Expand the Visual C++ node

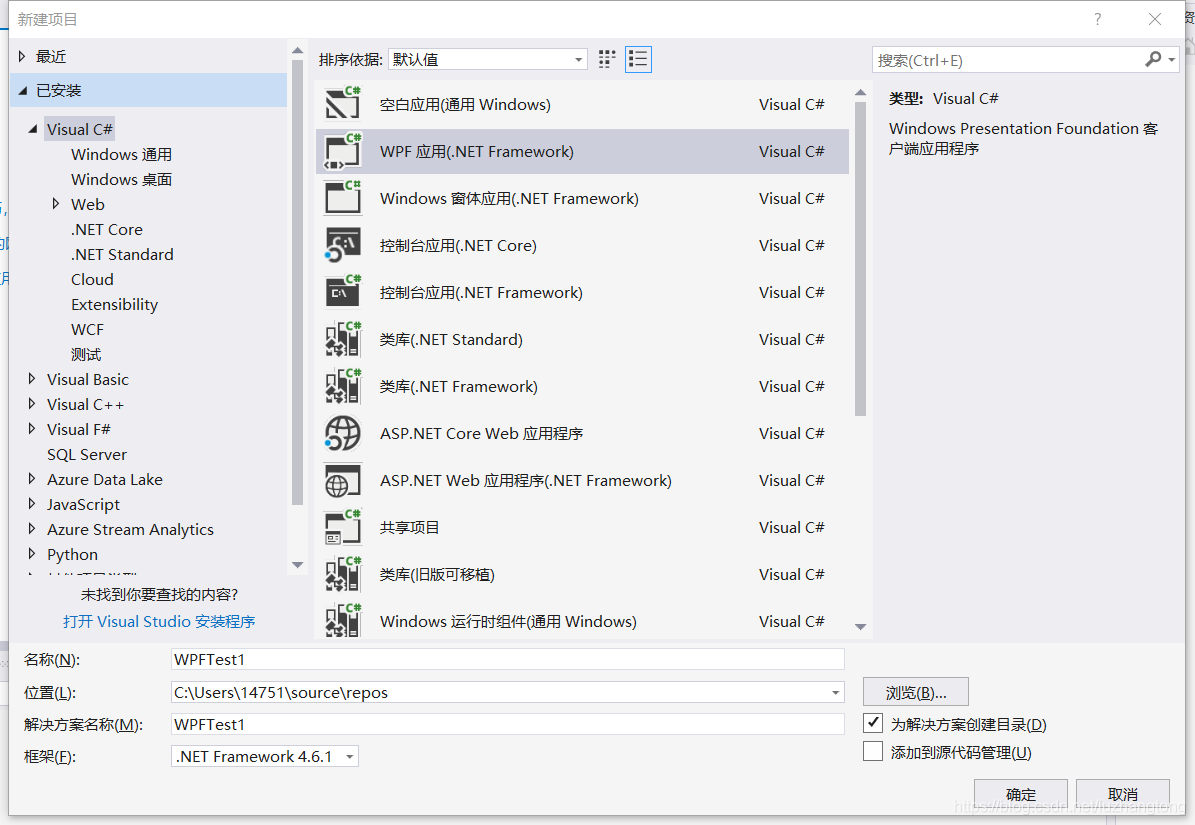[31, 404]
